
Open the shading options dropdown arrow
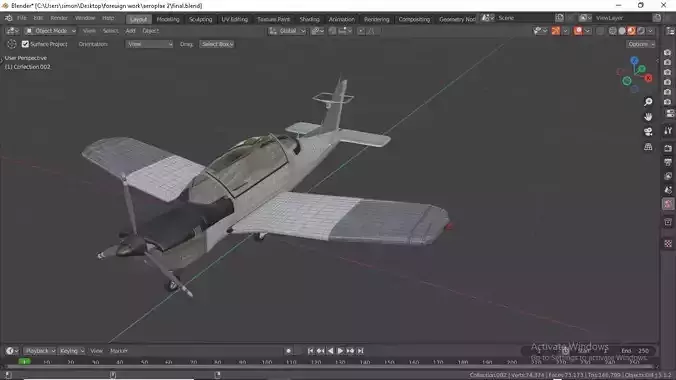pos(651,31)
